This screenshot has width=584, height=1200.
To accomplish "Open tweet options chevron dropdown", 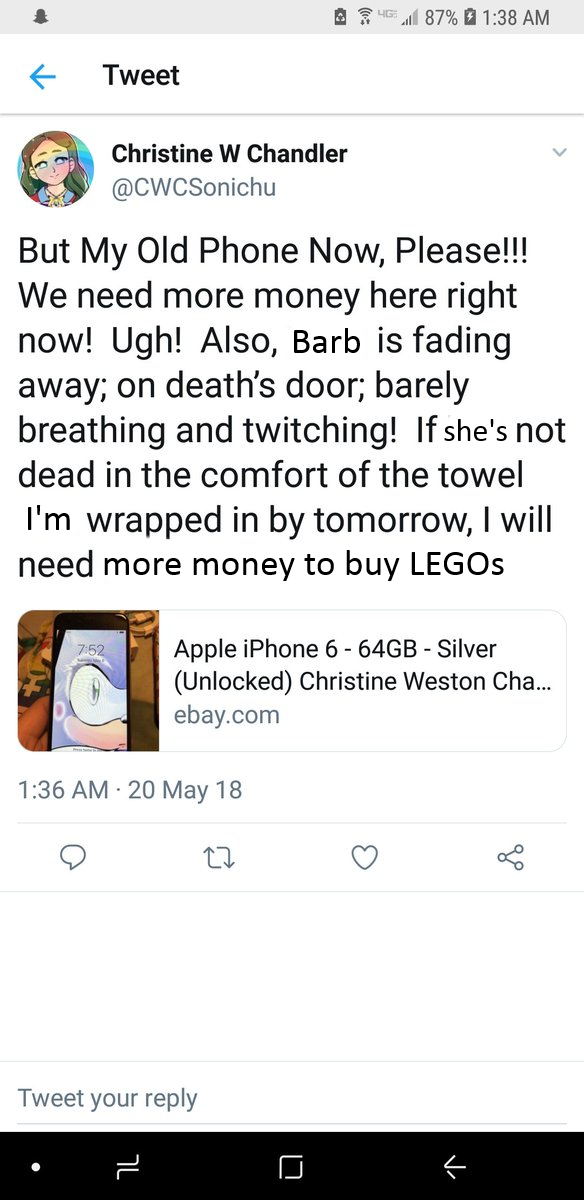I will tap(559, 153).
